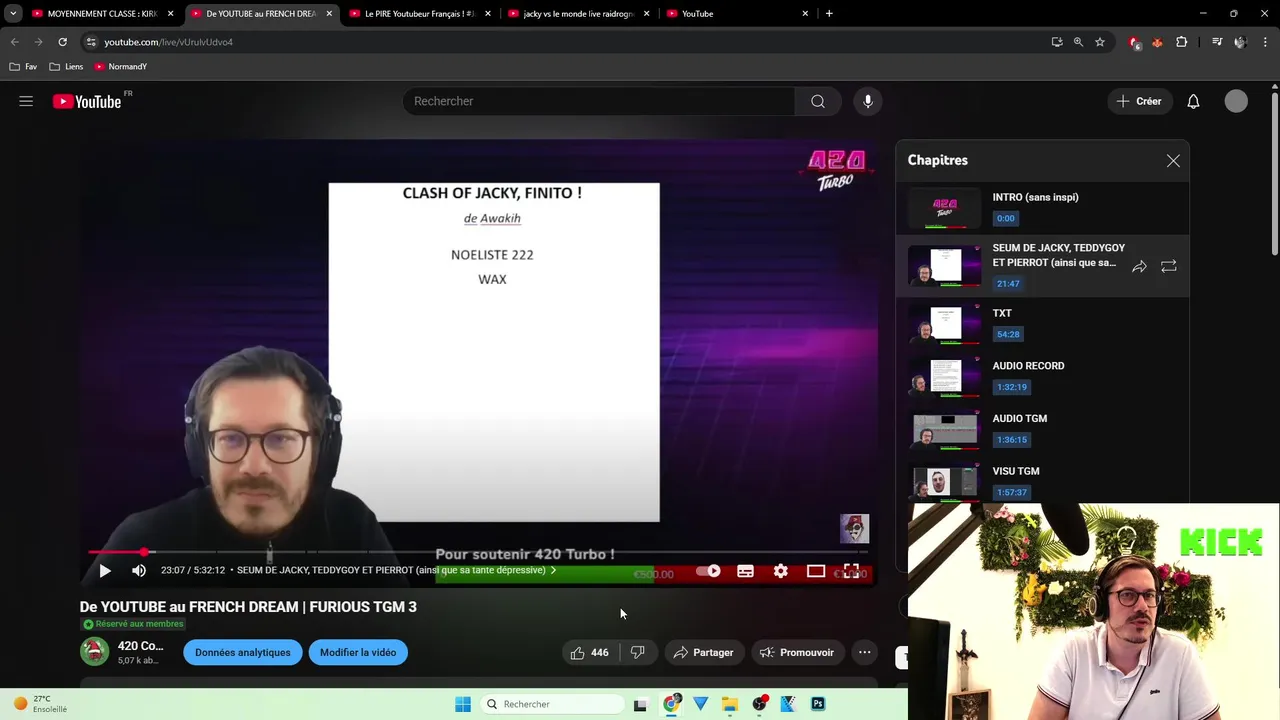The width and height of the screenshot is (1280, 720).
Task: Open the Windows Start menu
Action: (x=463, y=704)
